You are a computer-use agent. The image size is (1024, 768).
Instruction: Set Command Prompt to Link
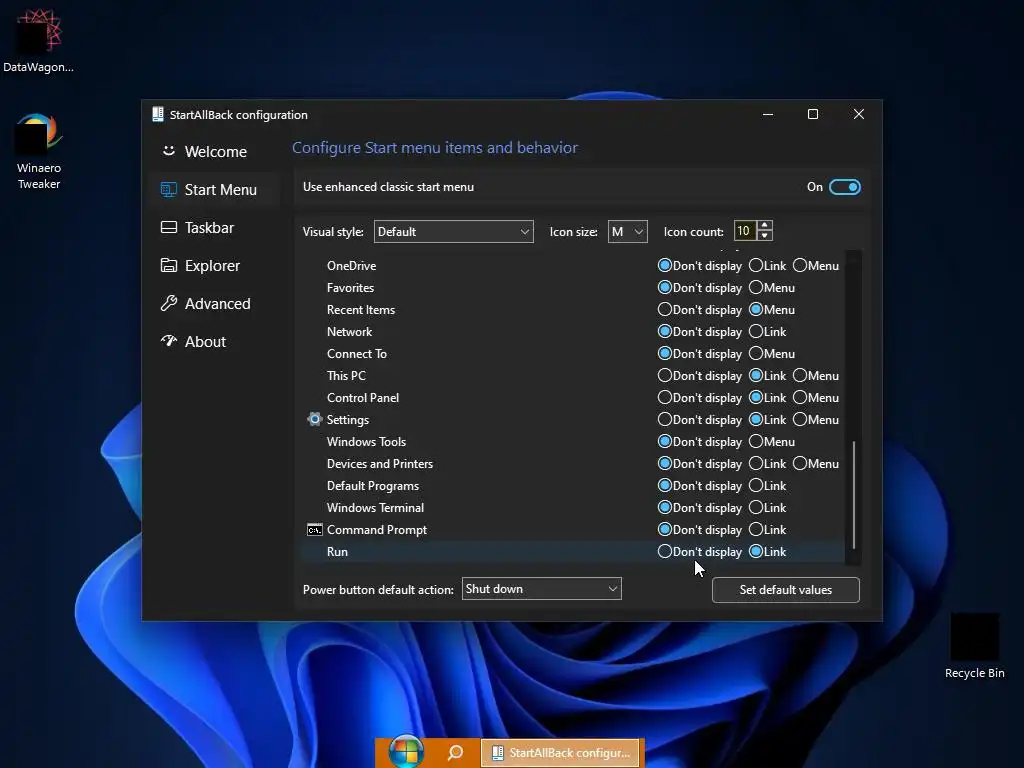(x=768, y=530)
